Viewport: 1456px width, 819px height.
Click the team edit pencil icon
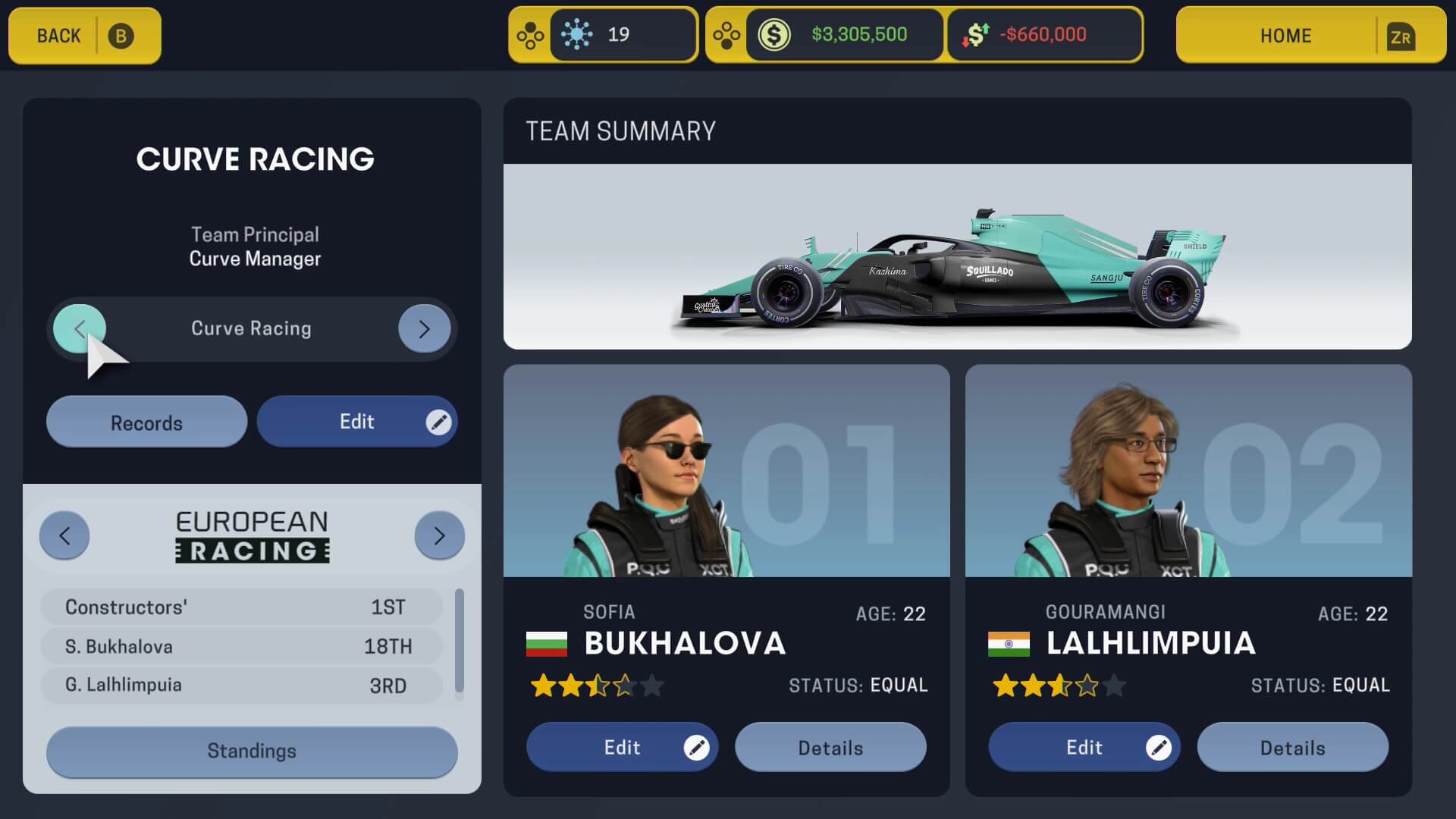pos(437,421)
